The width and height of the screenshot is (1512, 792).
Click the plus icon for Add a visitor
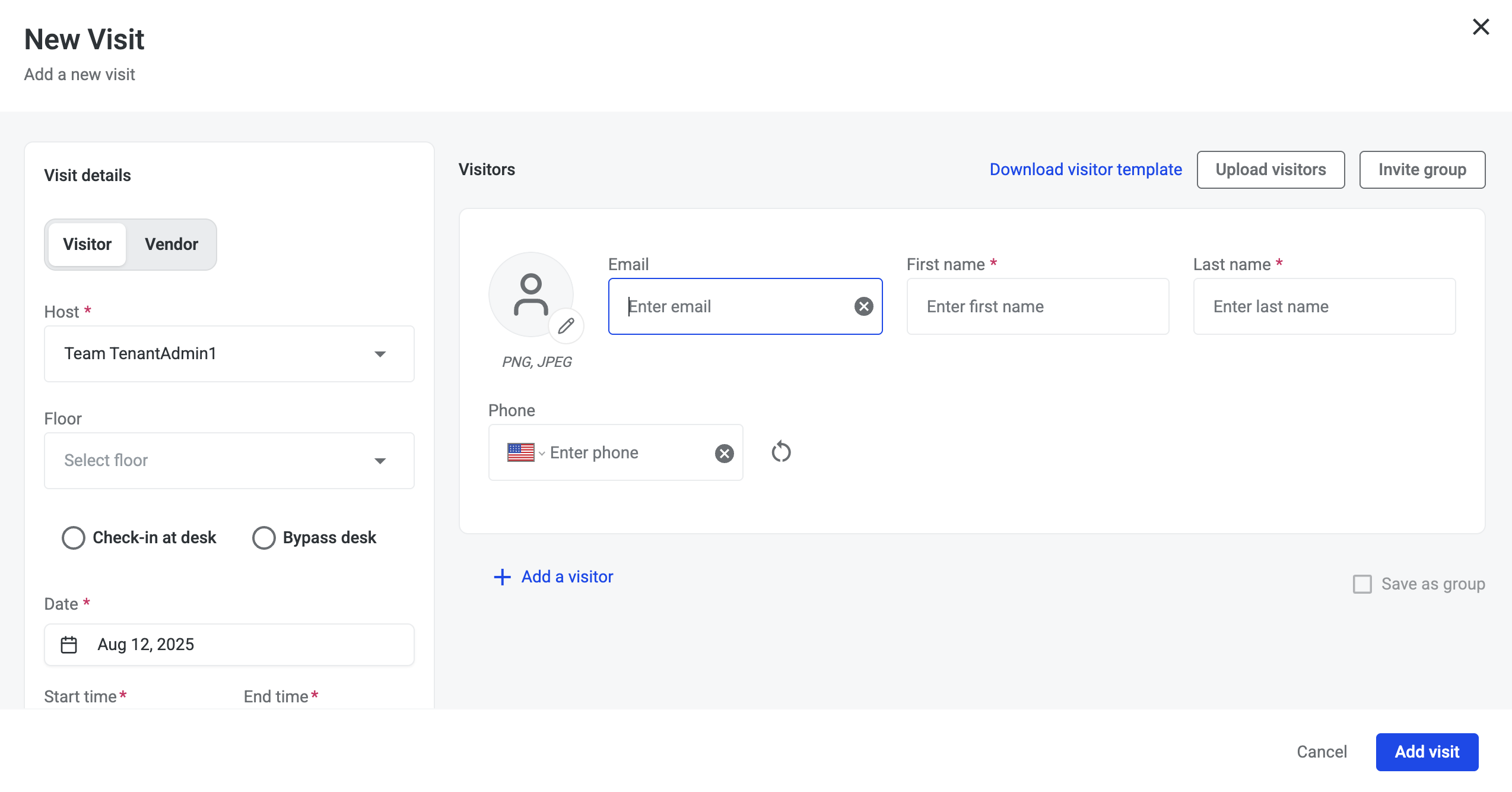click(502, 577)
